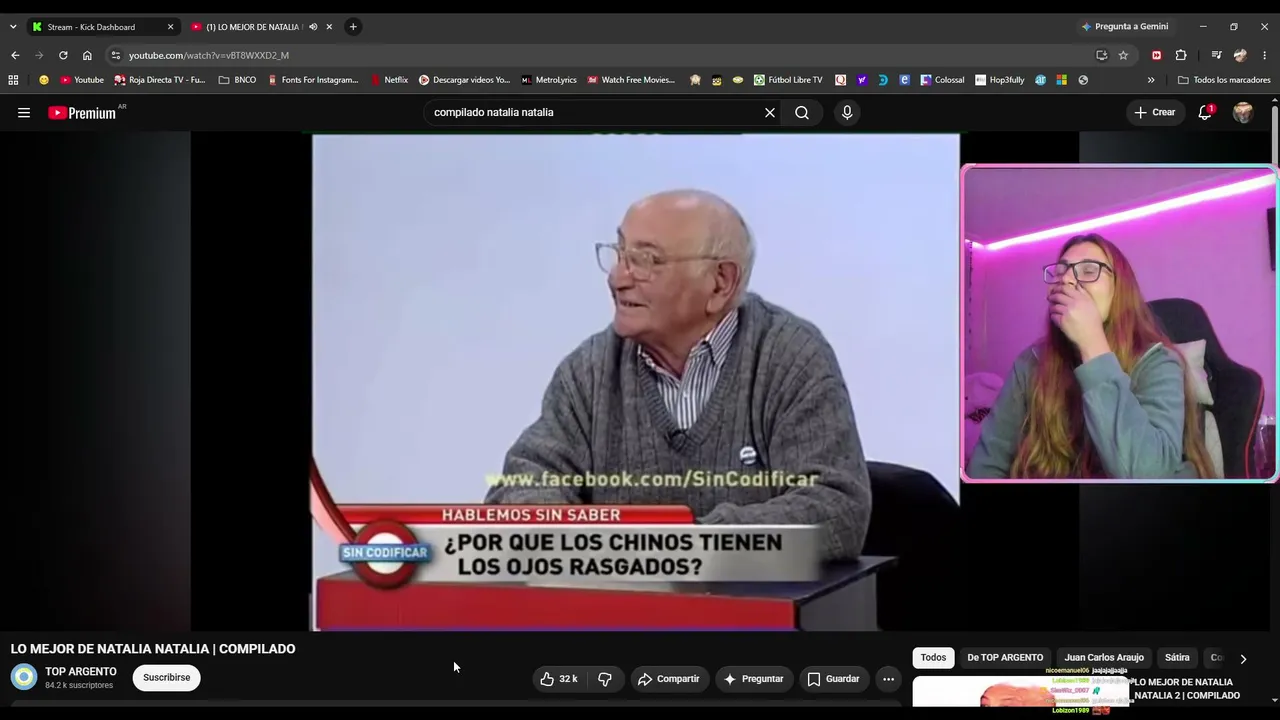Image resolution: width=1280 pixels, height=720 pixels.
Task: Share the video with Compartir
Action: click(669, 679)
